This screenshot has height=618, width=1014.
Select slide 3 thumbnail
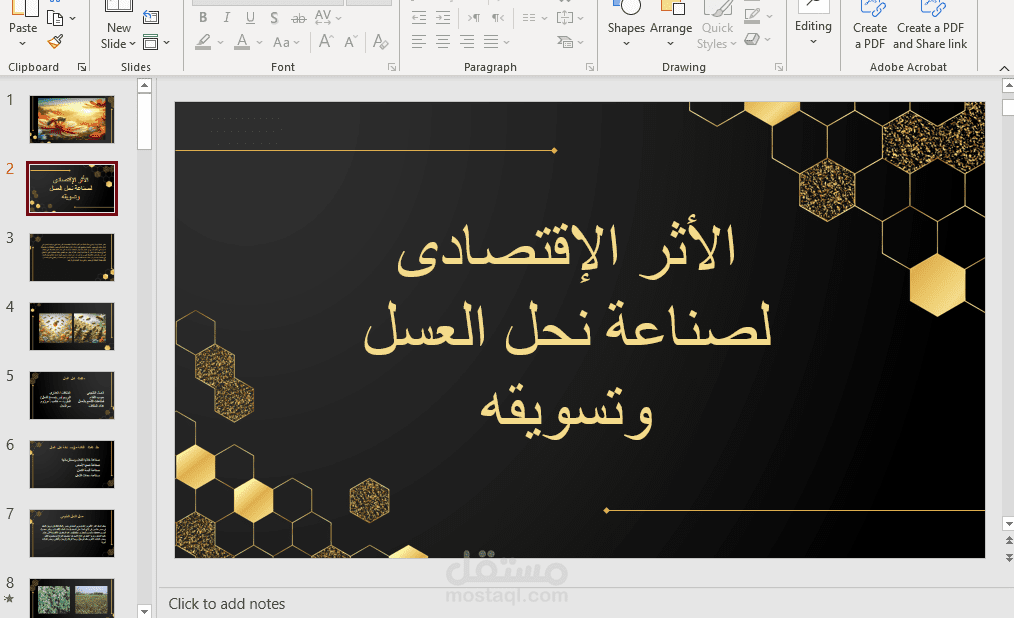click(x=72, y=257)
